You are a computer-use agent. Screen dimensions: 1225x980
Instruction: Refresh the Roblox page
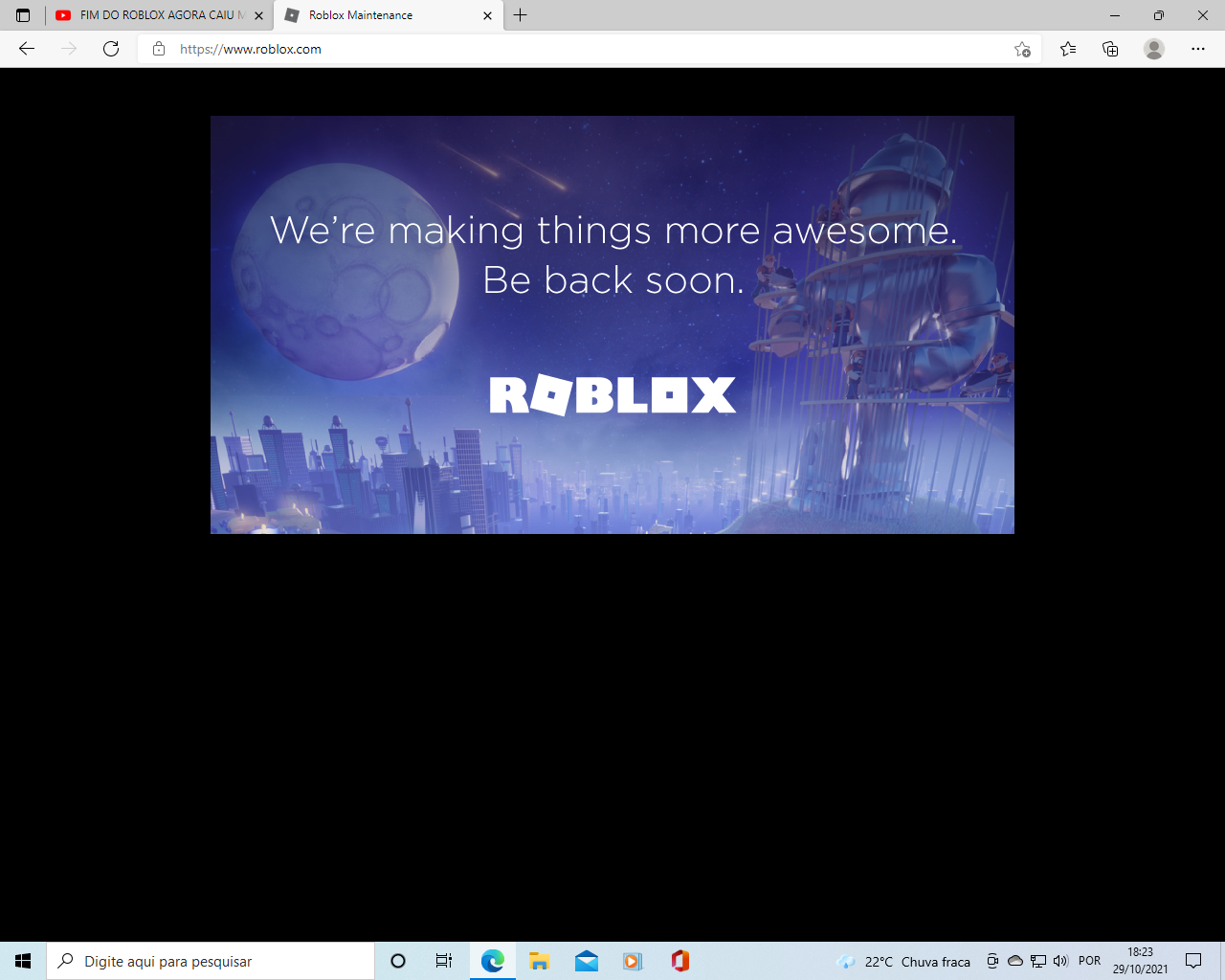pos(111,49)
